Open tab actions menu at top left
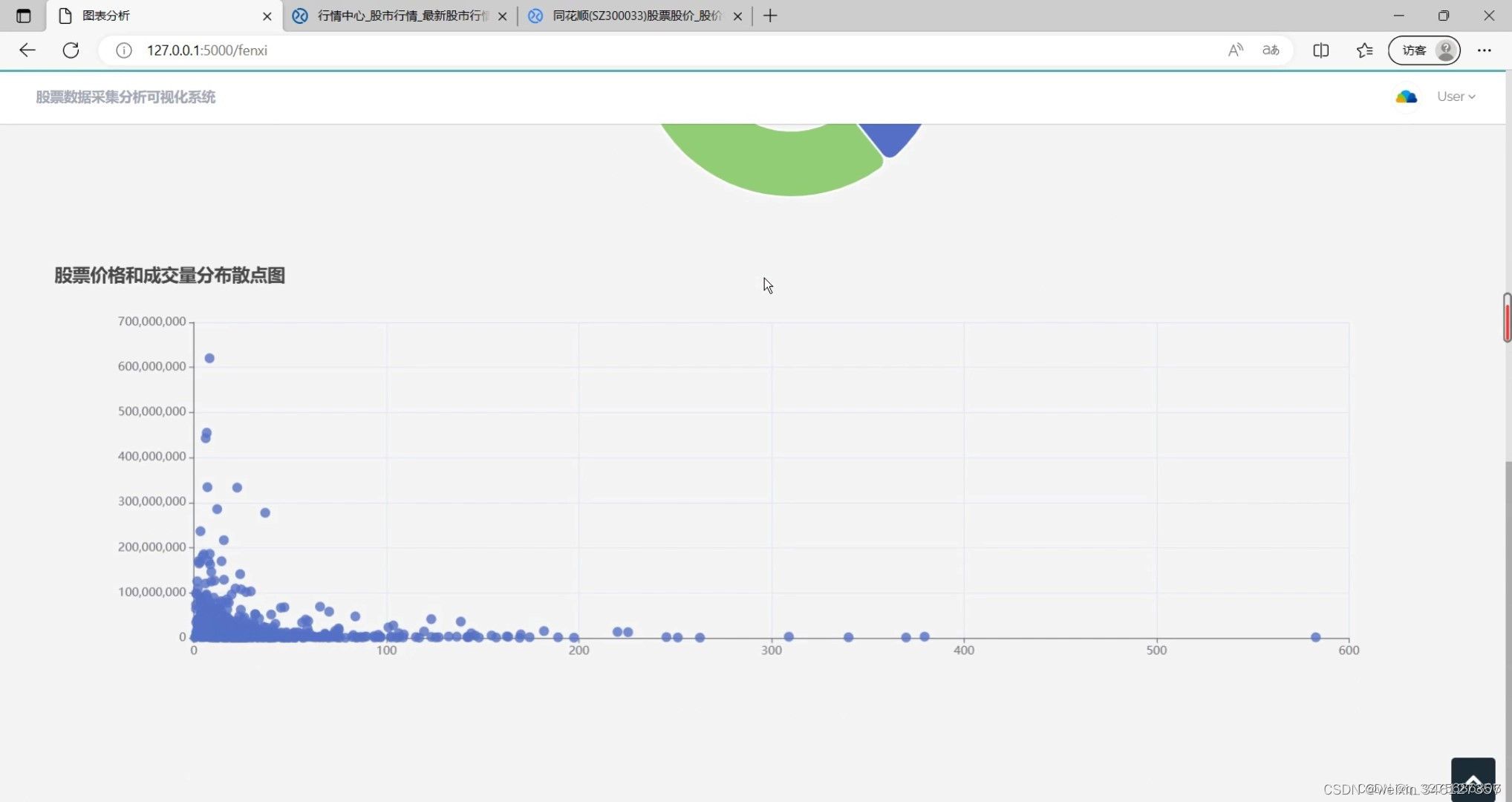1512x802 pixels. (22, 15)
